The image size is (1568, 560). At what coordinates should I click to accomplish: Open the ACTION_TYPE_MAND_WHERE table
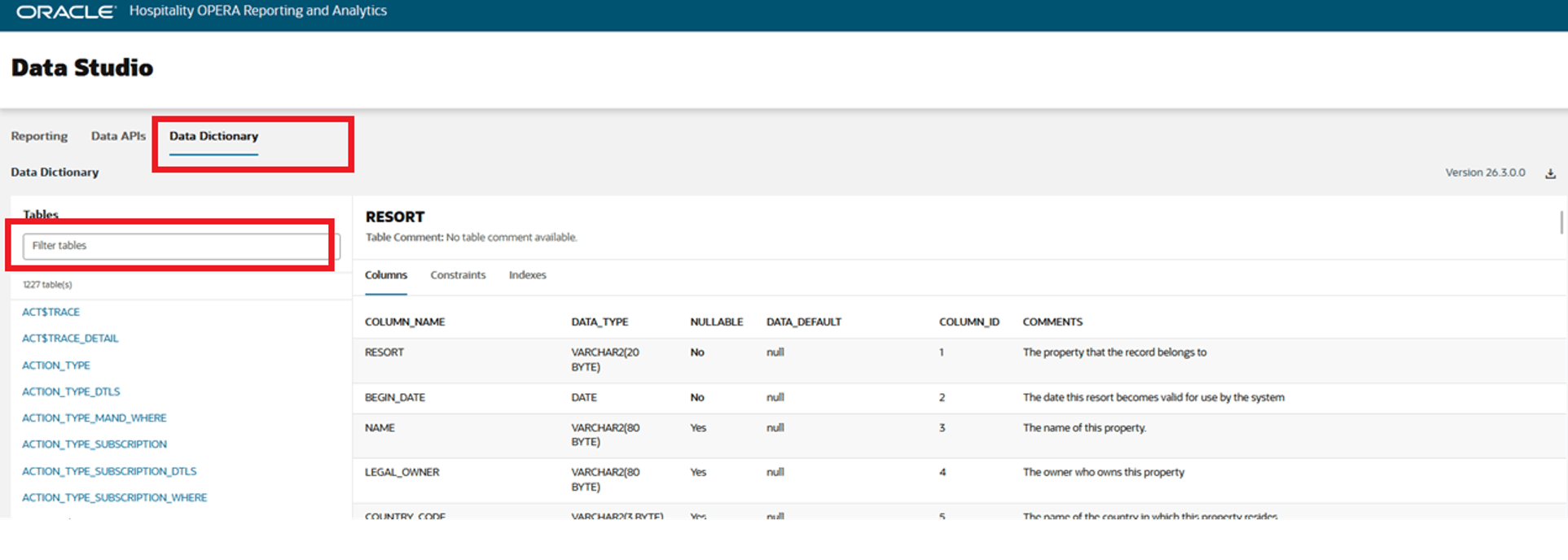point(94,418)
